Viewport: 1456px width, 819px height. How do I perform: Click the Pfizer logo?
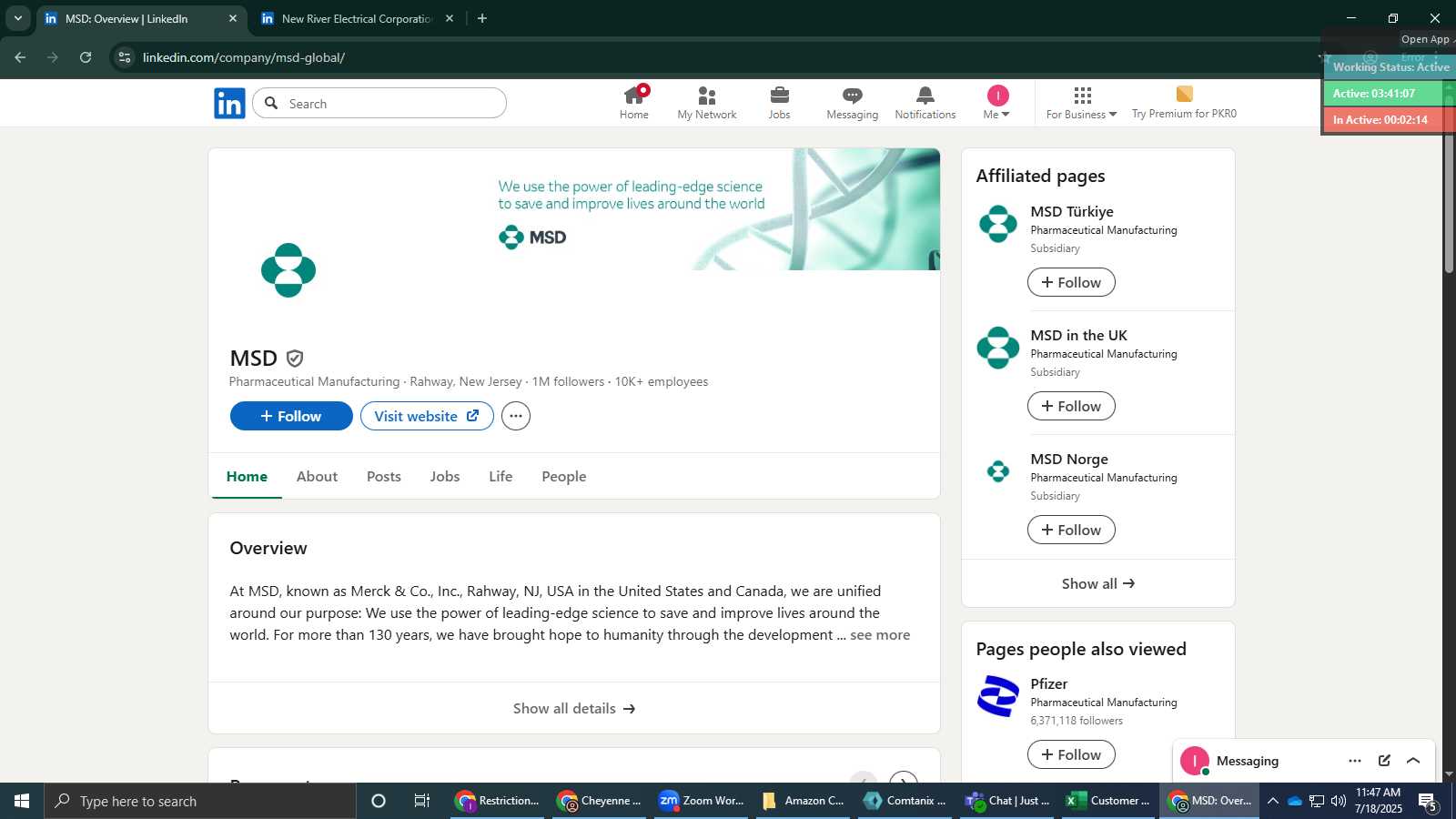click(x=998, y=696)
